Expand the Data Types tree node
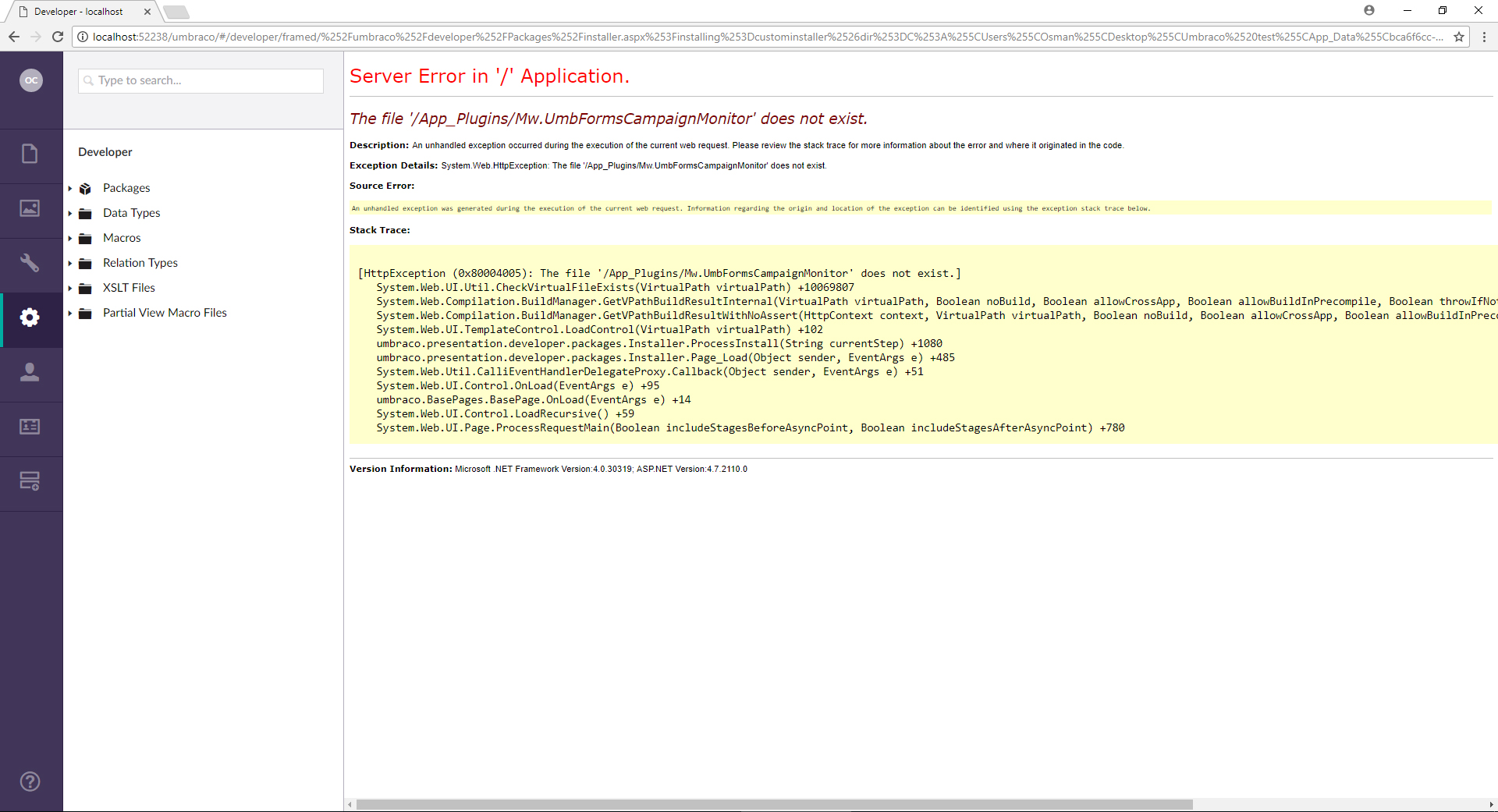The width and height of the screenshot is (1498, 812). coord(69,214)
